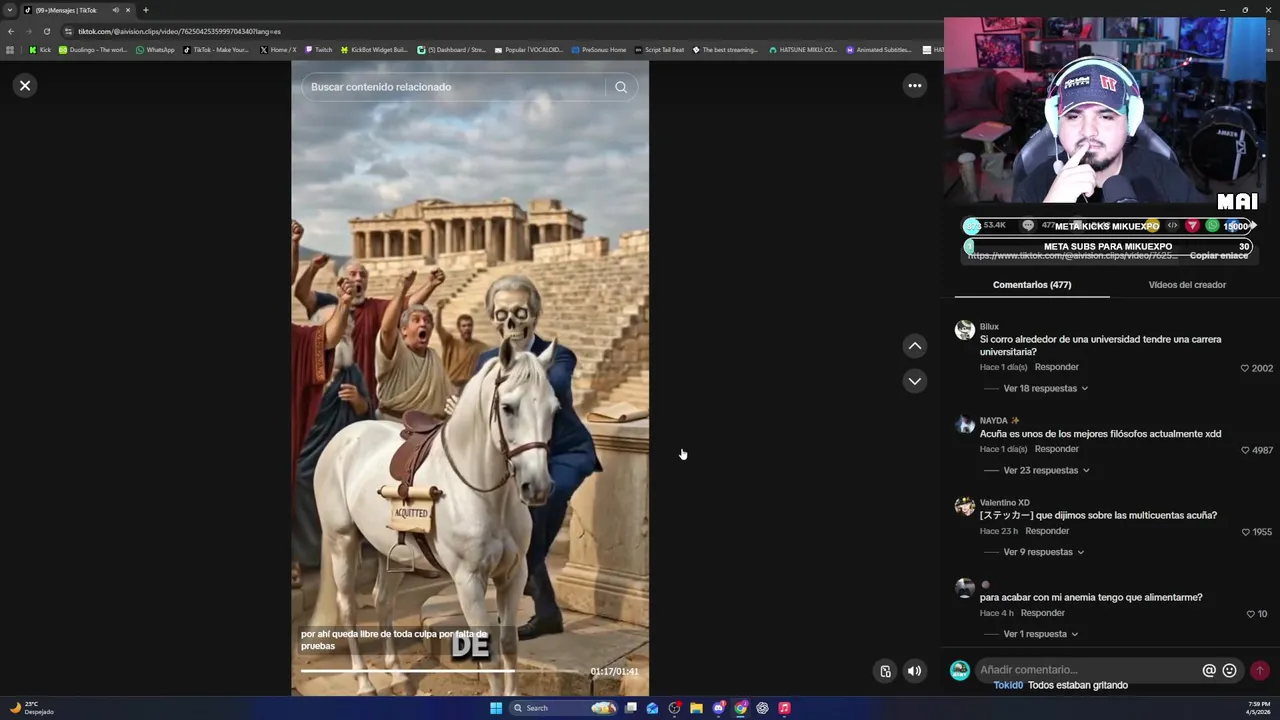The width and height of the screenshot is (1280, 720).
Task: Reply to NAYDA's comment via Responder
Action: pos(1056,449)
